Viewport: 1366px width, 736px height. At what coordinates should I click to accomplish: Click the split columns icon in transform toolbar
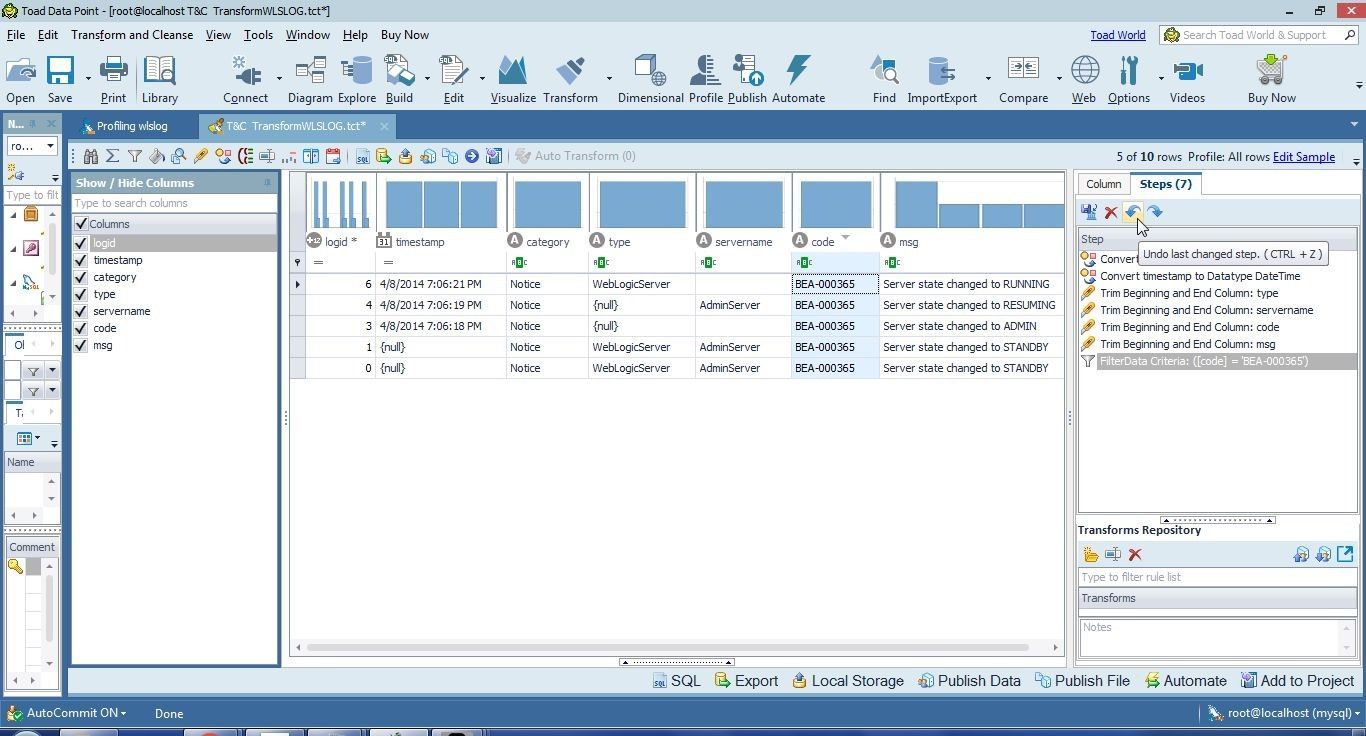(x=311, y=156)
